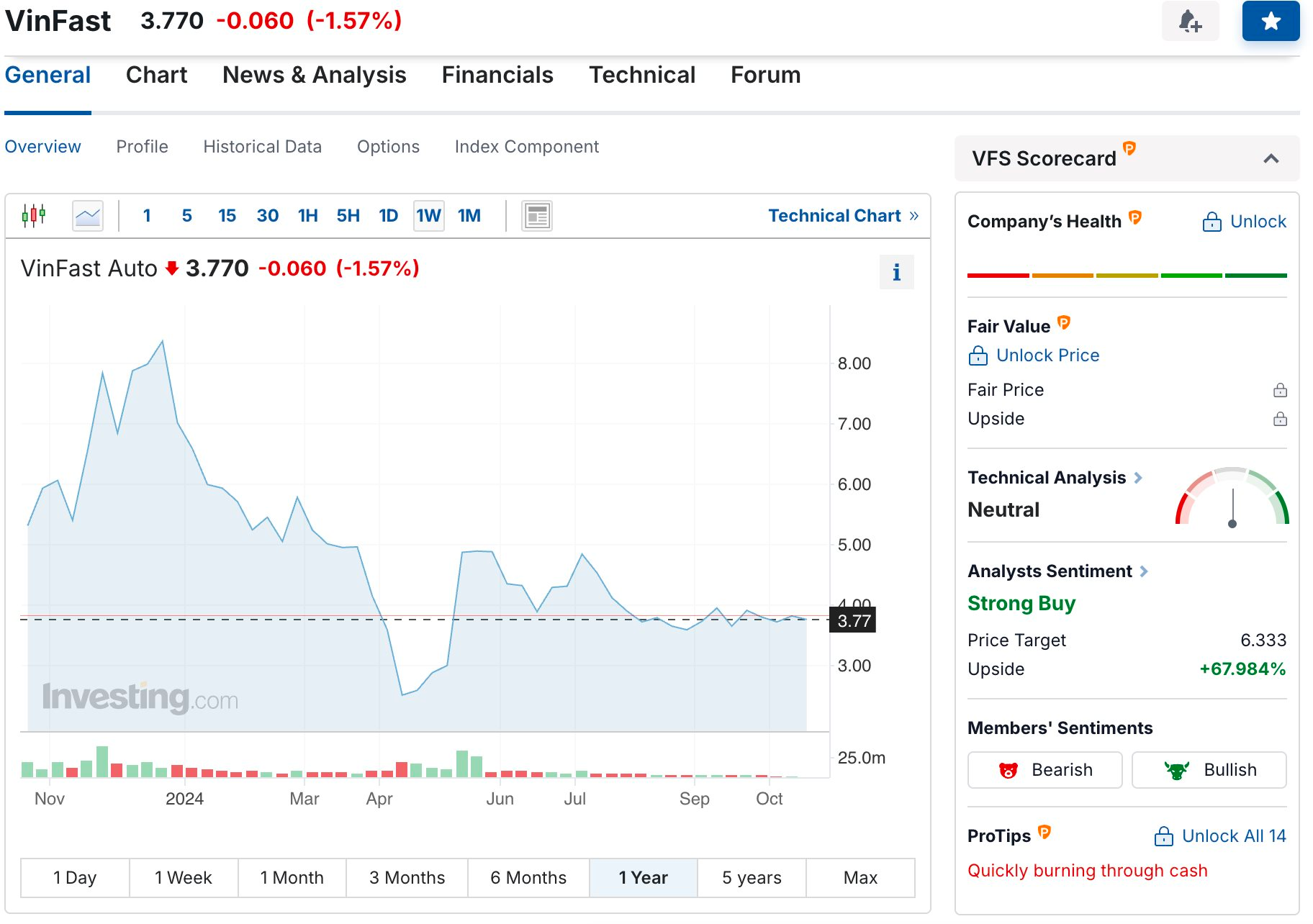Click the chart info icon
The width and height of the screenshot is (1313, 924).
(x=896, y=272)
